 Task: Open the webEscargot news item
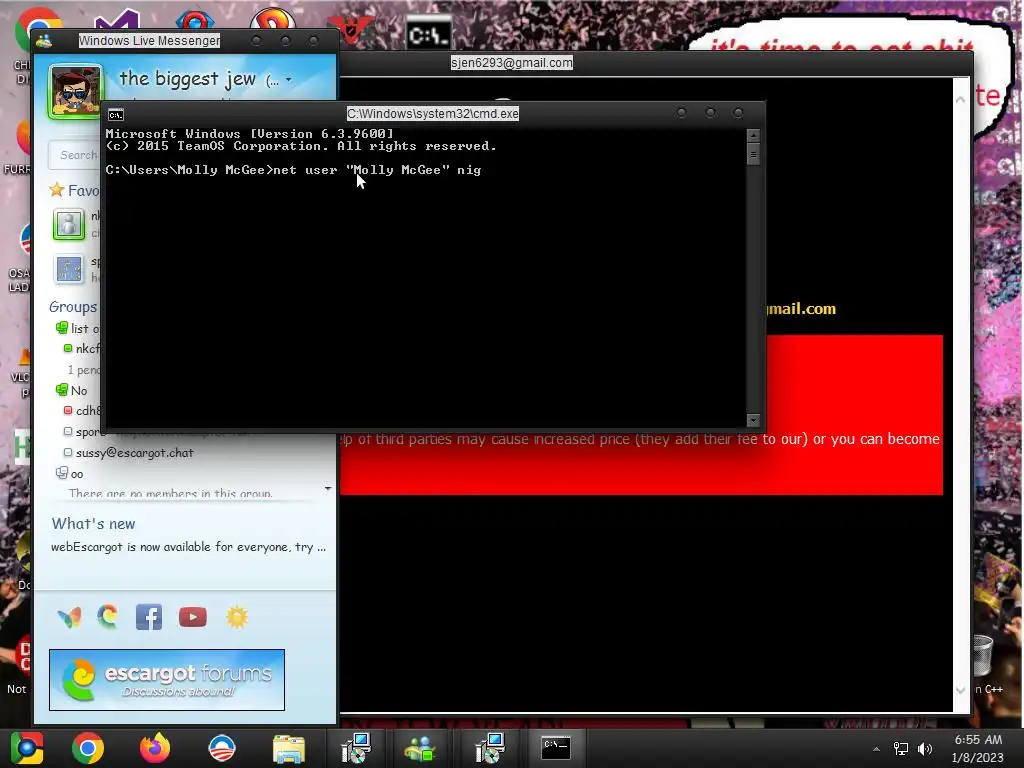(x=188, y=547)
